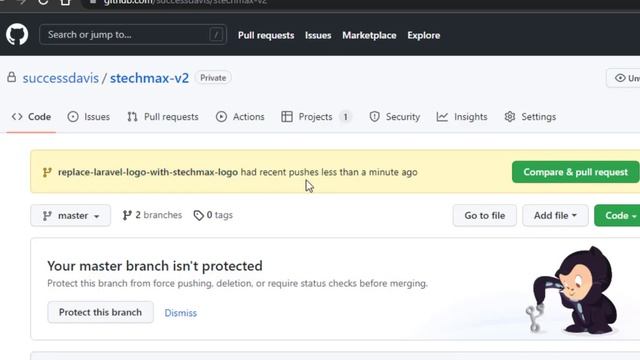Click the Insights tab graph icon

click(x=442, y=117)
